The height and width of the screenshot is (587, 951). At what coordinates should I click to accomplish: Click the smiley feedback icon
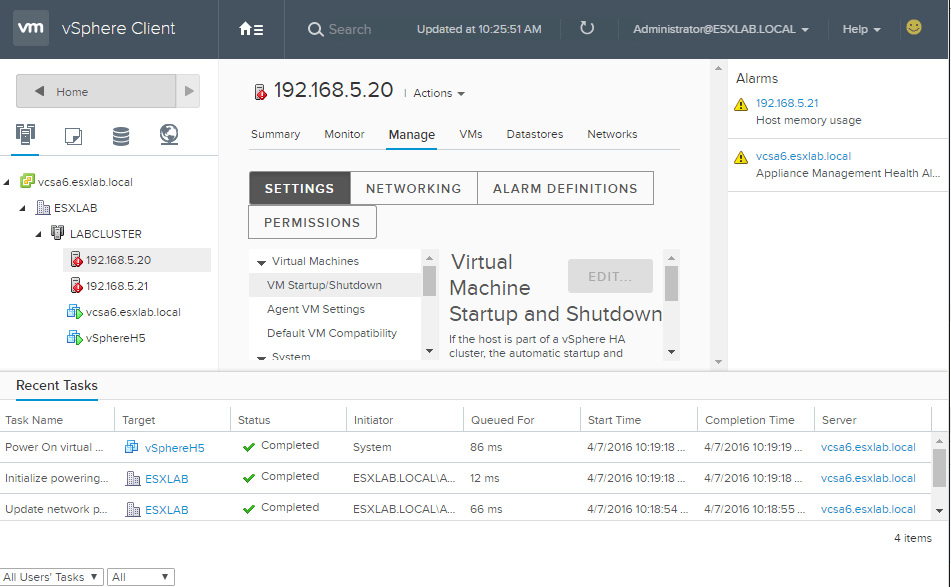coord(914,28)
